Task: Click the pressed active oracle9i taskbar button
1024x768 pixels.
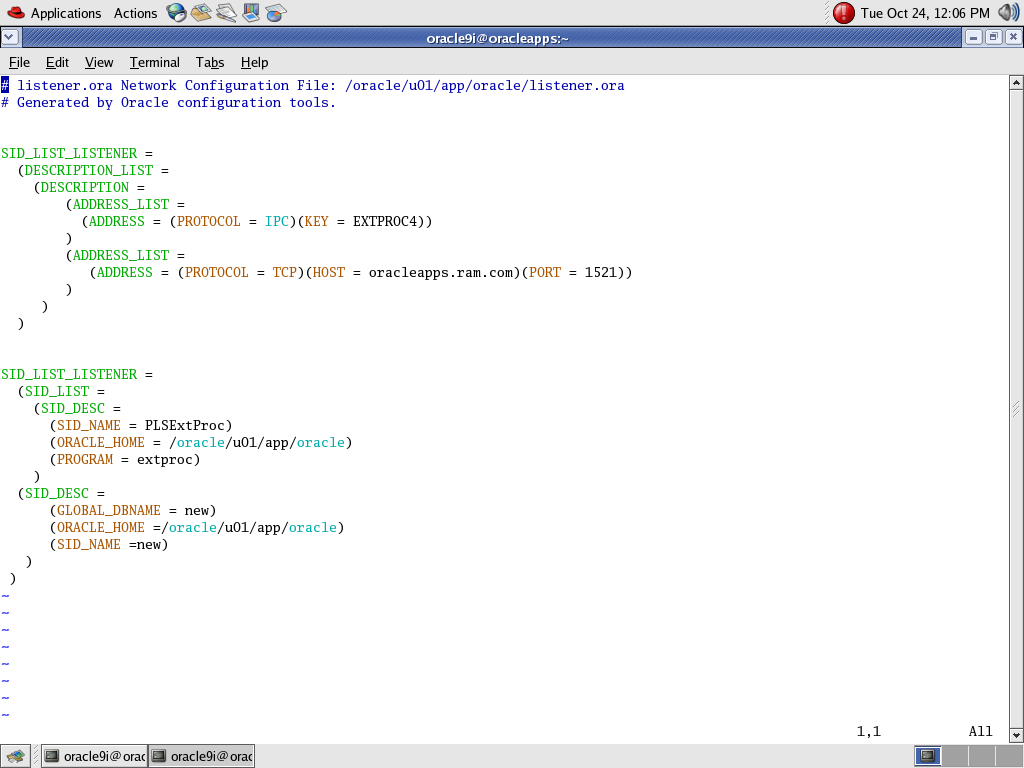Action: (202, 756)
